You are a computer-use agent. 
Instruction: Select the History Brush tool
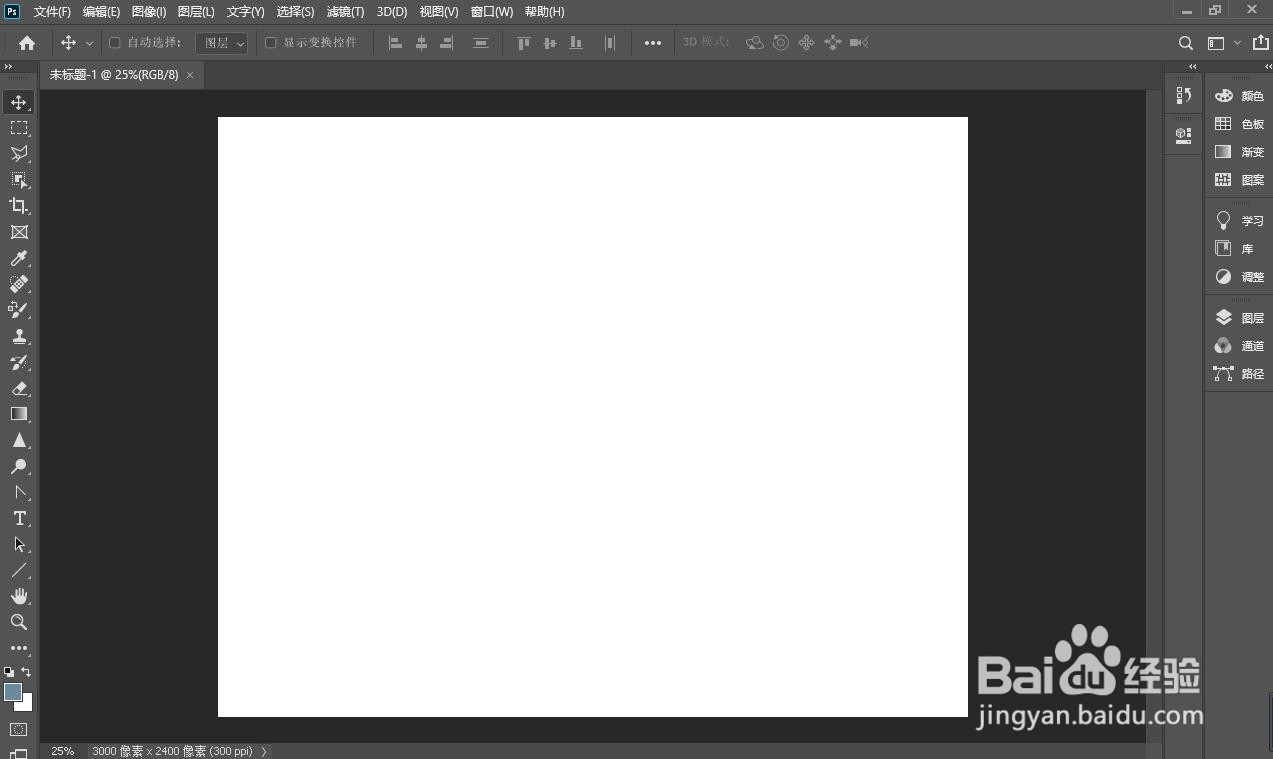coord(19,362)
